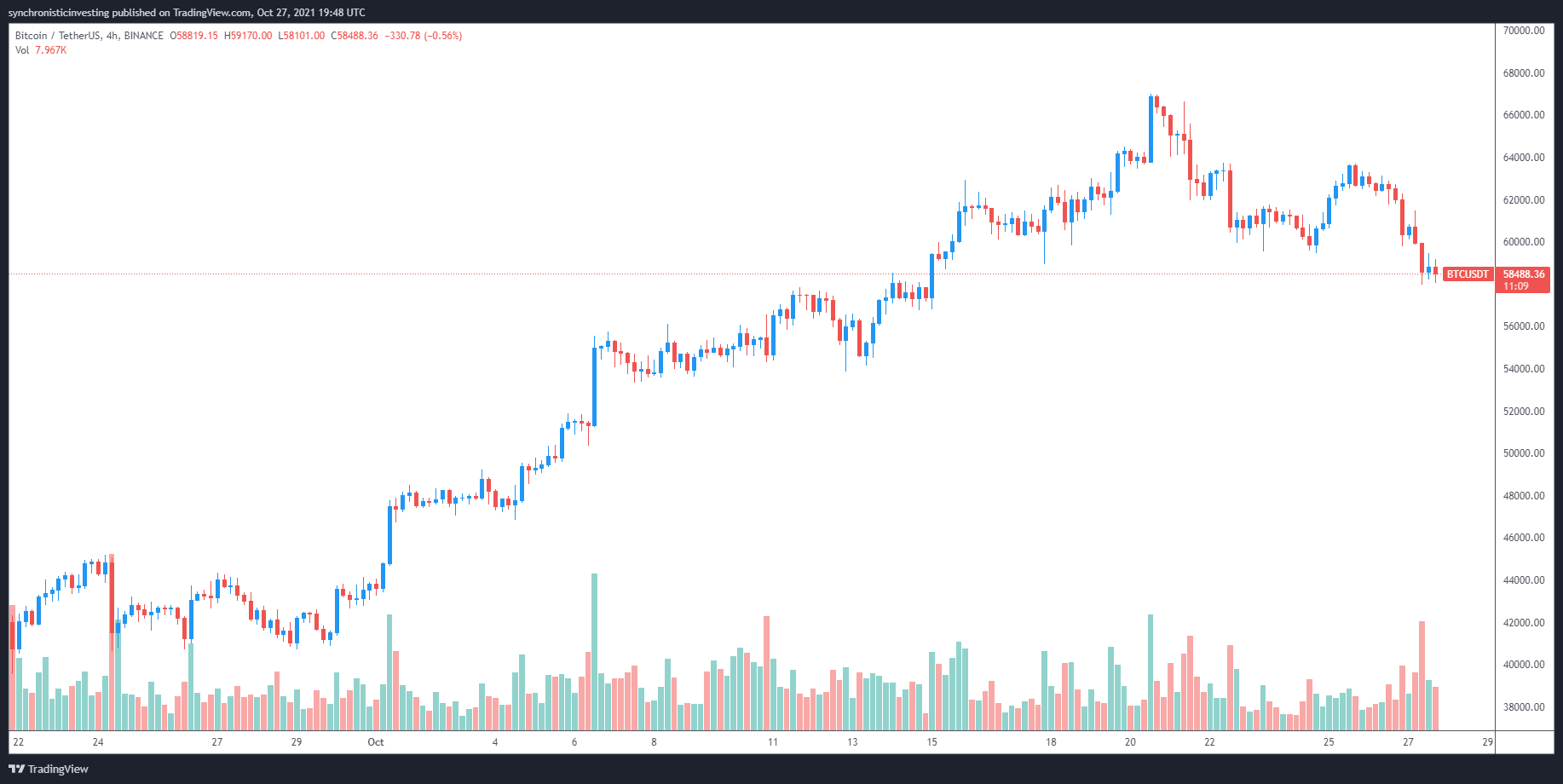Click the tall red volume bar near Oct 27
1563x784 pixels.
tap(1422, 676)
